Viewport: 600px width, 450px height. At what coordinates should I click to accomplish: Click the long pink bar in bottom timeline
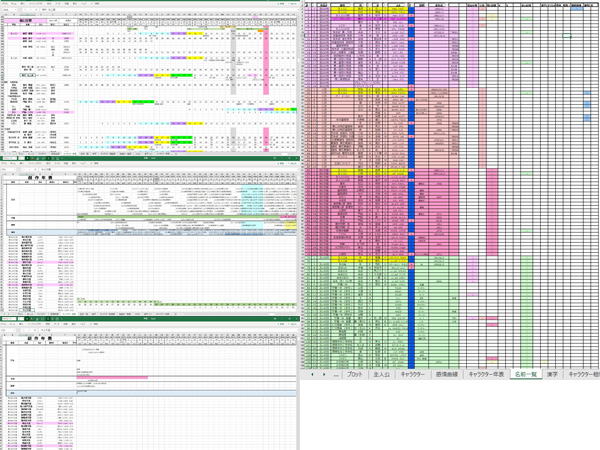tap(112, 378)
